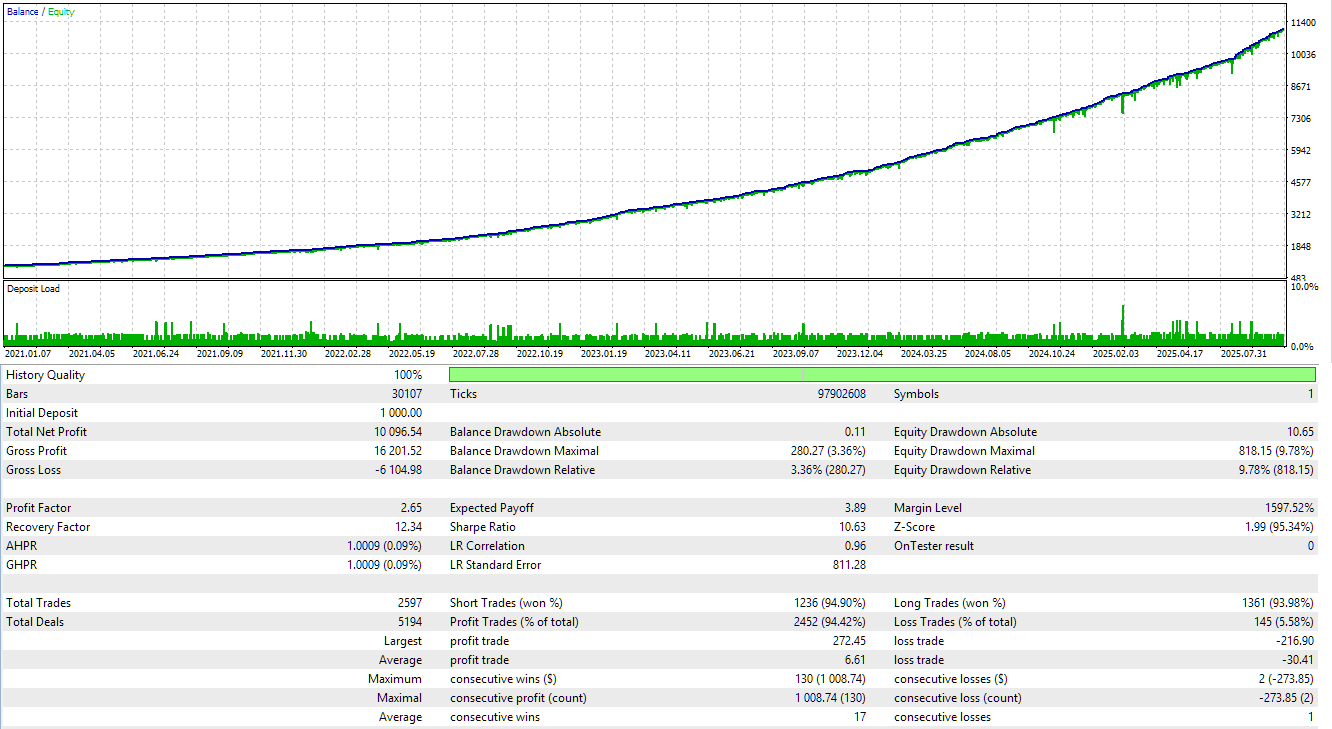Click the Z-Score value 1.99 (95.34%)
The height and width of the screenshot is (729, 1332).
(x=1279, y=527)
